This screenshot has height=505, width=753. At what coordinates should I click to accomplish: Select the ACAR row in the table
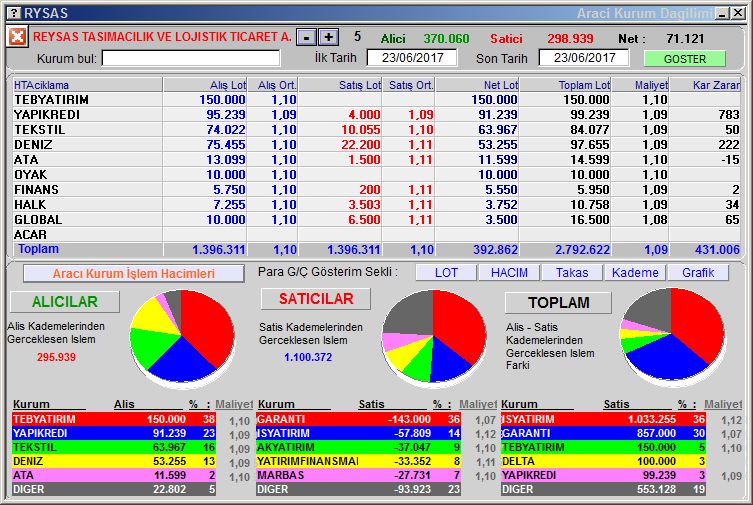click(376, 235)
